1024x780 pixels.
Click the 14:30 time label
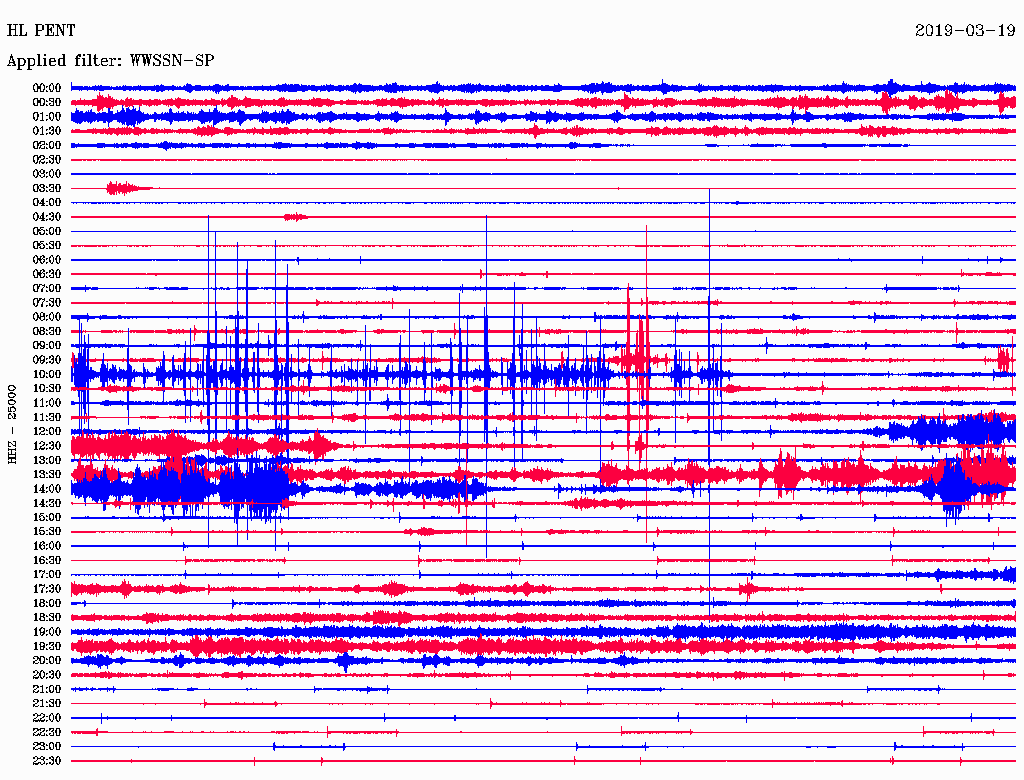[47, 503]
